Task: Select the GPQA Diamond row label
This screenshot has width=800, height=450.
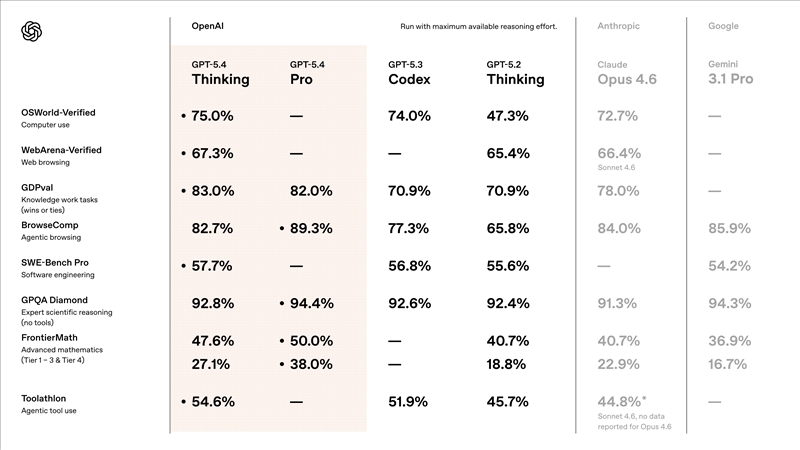Action: [55, 300]
